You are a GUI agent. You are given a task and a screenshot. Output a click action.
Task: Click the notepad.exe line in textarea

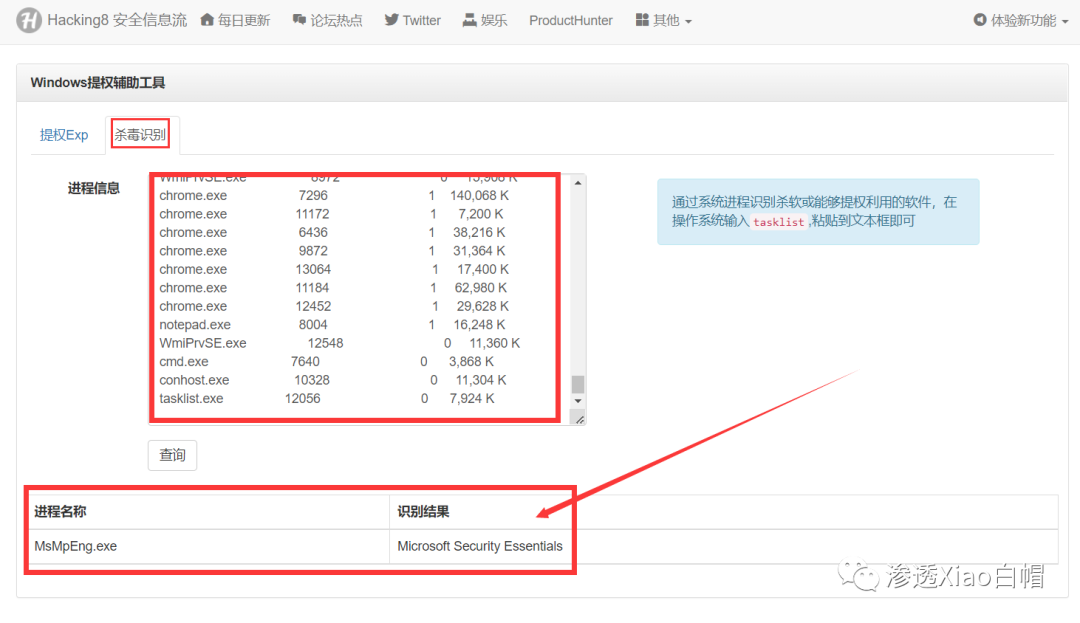coord(332,325)
